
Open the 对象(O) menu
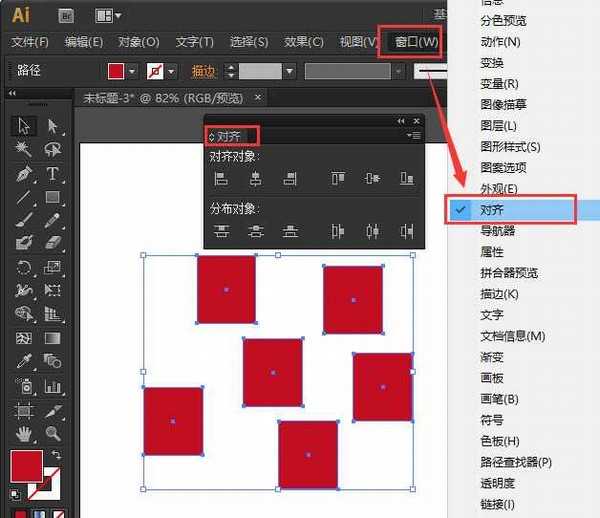tap(138, 41)
